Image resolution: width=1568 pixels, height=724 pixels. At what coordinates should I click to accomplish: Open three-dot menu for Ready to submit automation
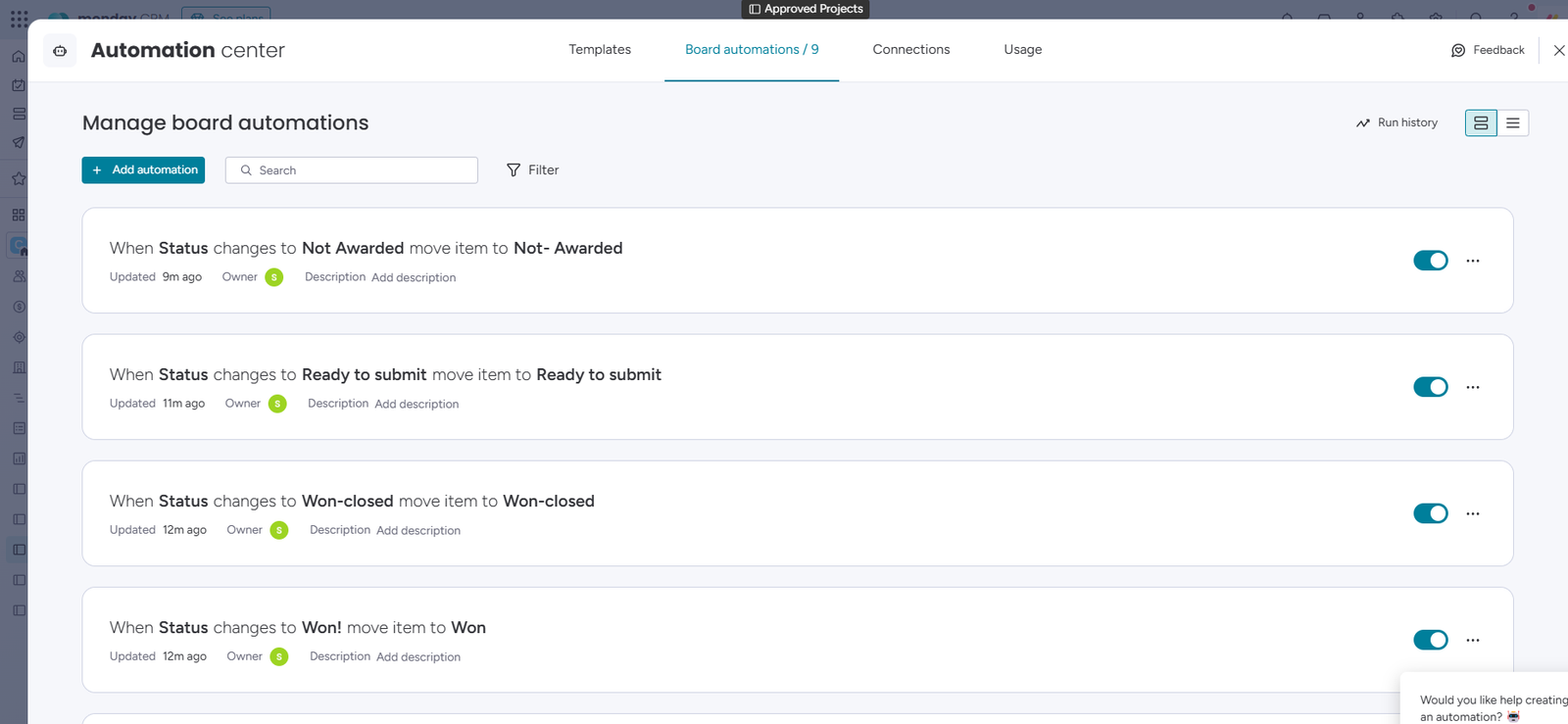click(1472, 387)
